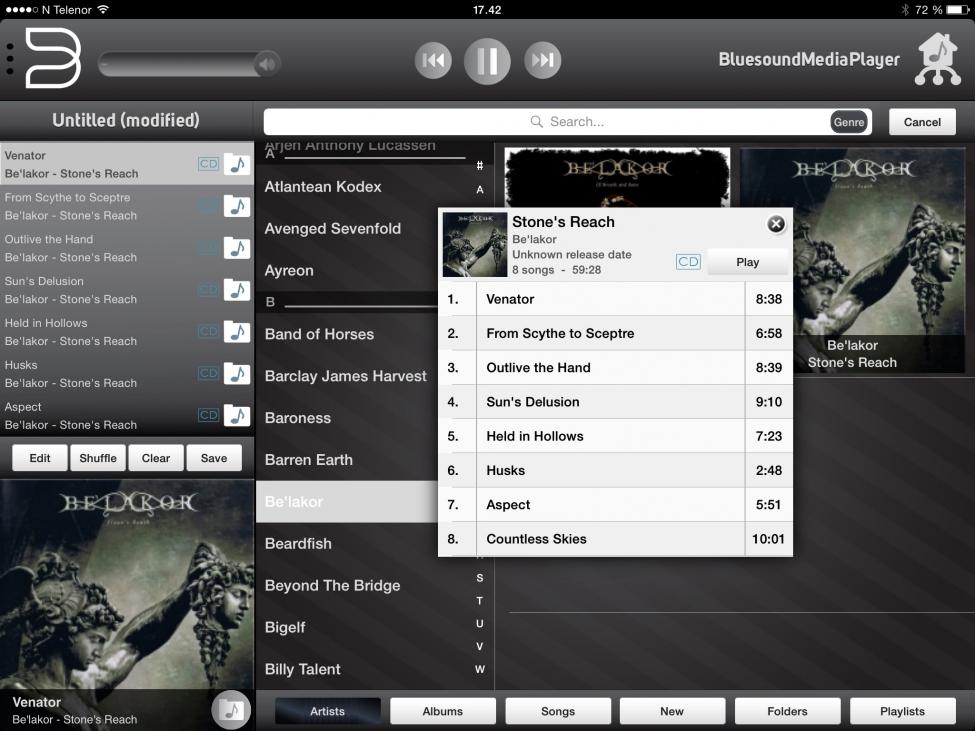
Task: Open music note icon for Sun's Delusion
Action: (237, 290)
